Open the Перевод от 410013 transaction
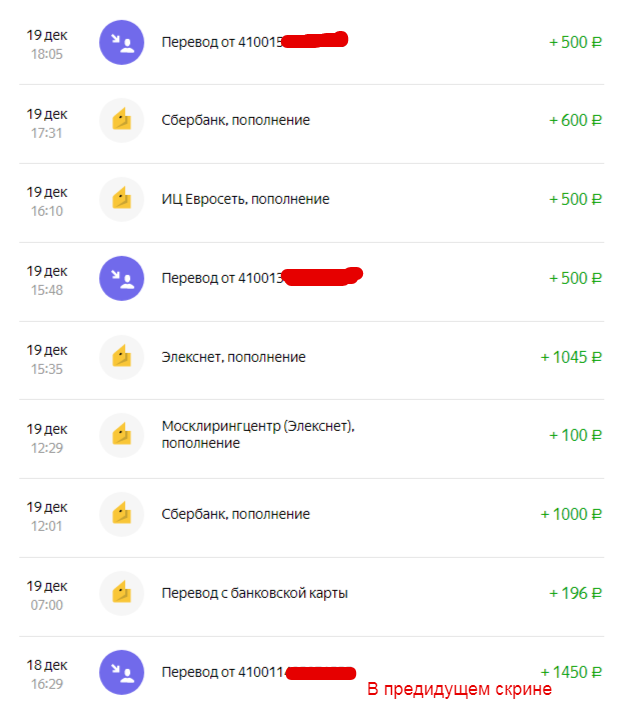623x705 pixels. click(221, 278)
